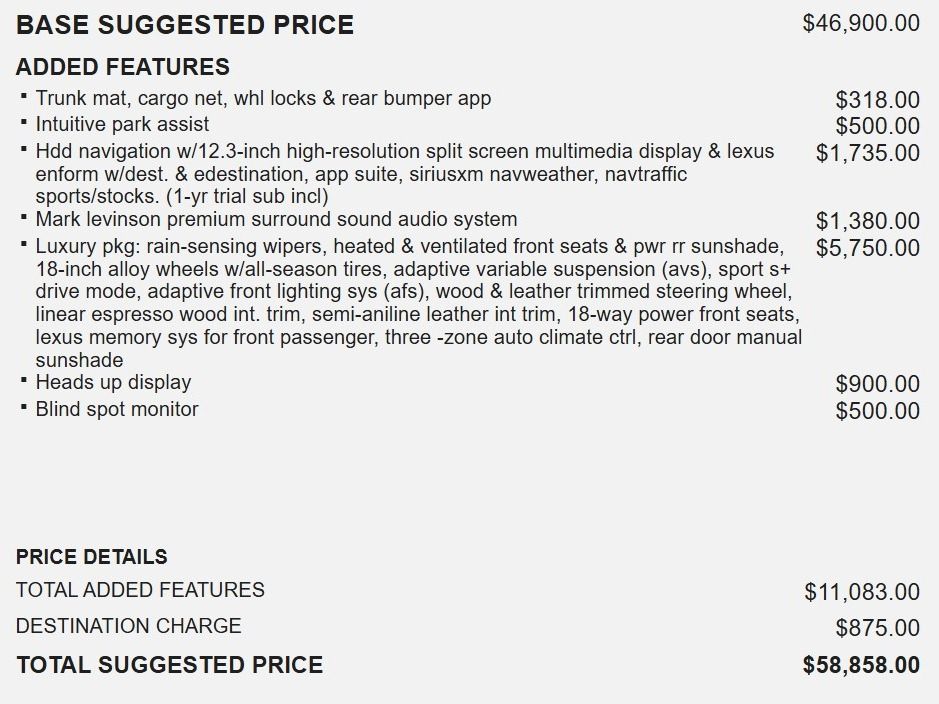The image size is (939, 704).
Task: Click the $46,900.00 base price
Action: click(x=860, y=23)
